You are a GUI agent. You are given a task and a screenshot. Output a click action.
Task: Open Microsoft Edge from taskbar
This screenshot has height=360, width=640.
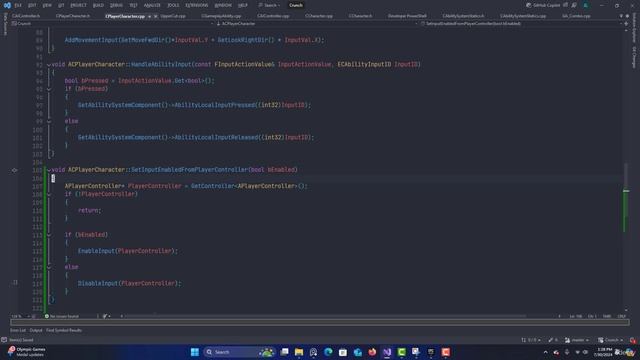(328, 352)
